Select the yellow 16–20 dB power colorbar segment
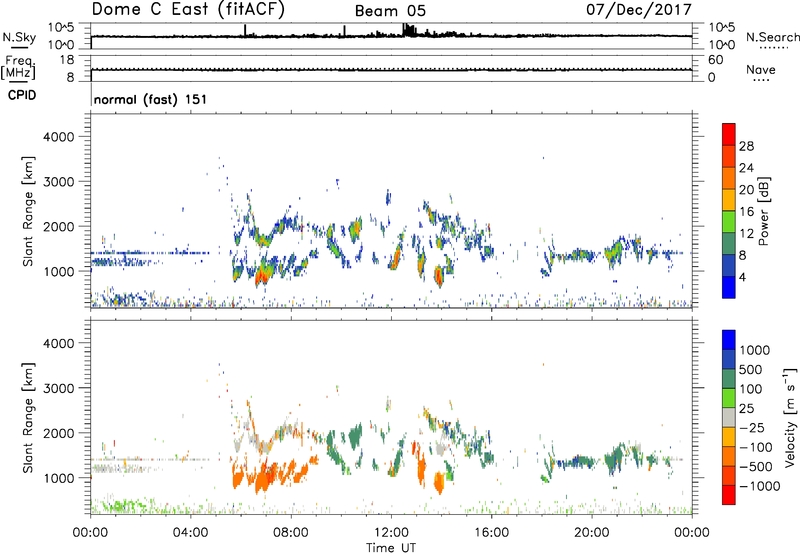The image size is (800, 554). pos(729,200)
